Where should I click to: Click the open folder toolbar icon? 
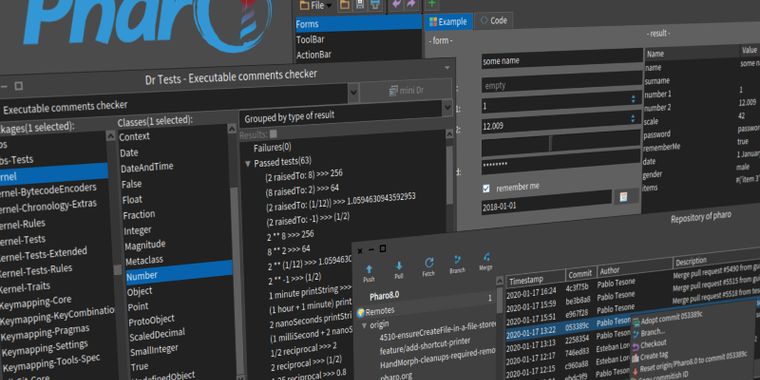[344, 5]
